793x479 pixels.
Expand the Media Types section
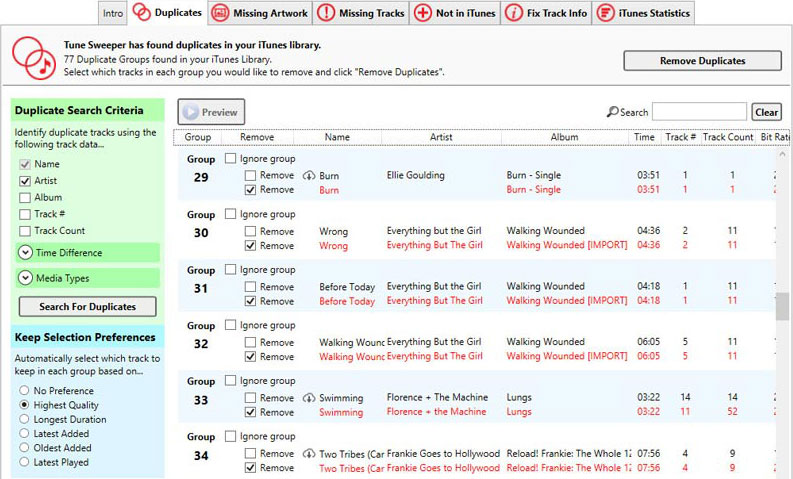click(87, 278)
